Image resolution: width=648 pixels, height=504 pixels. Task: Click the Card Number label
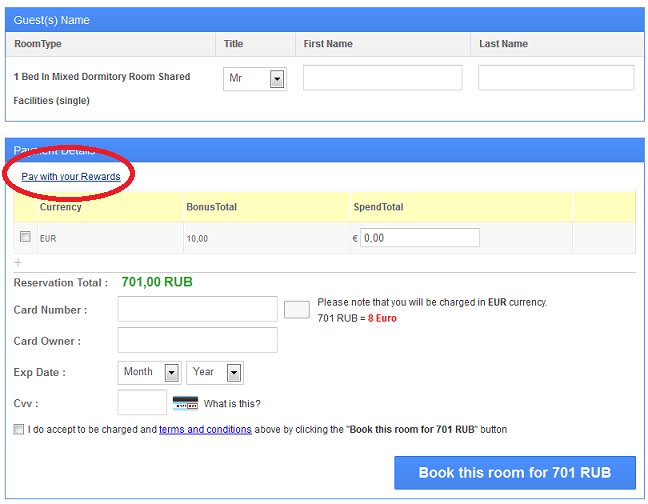point(50,310)
